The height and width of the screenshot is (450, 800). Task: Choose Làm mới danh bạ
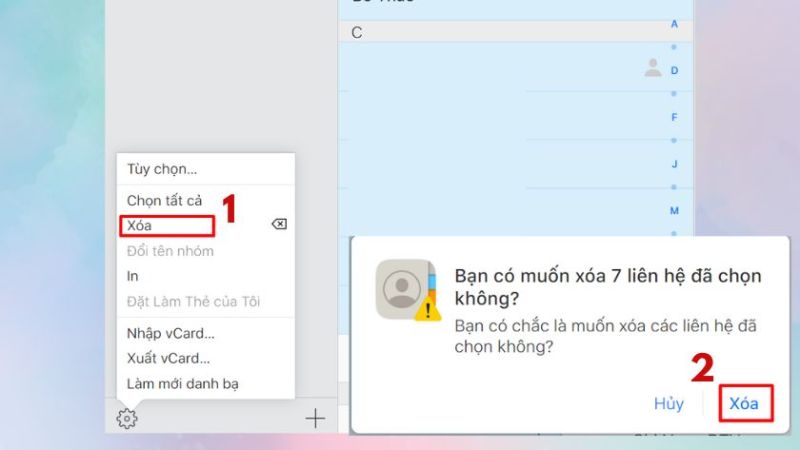click(x=183, y=384)
